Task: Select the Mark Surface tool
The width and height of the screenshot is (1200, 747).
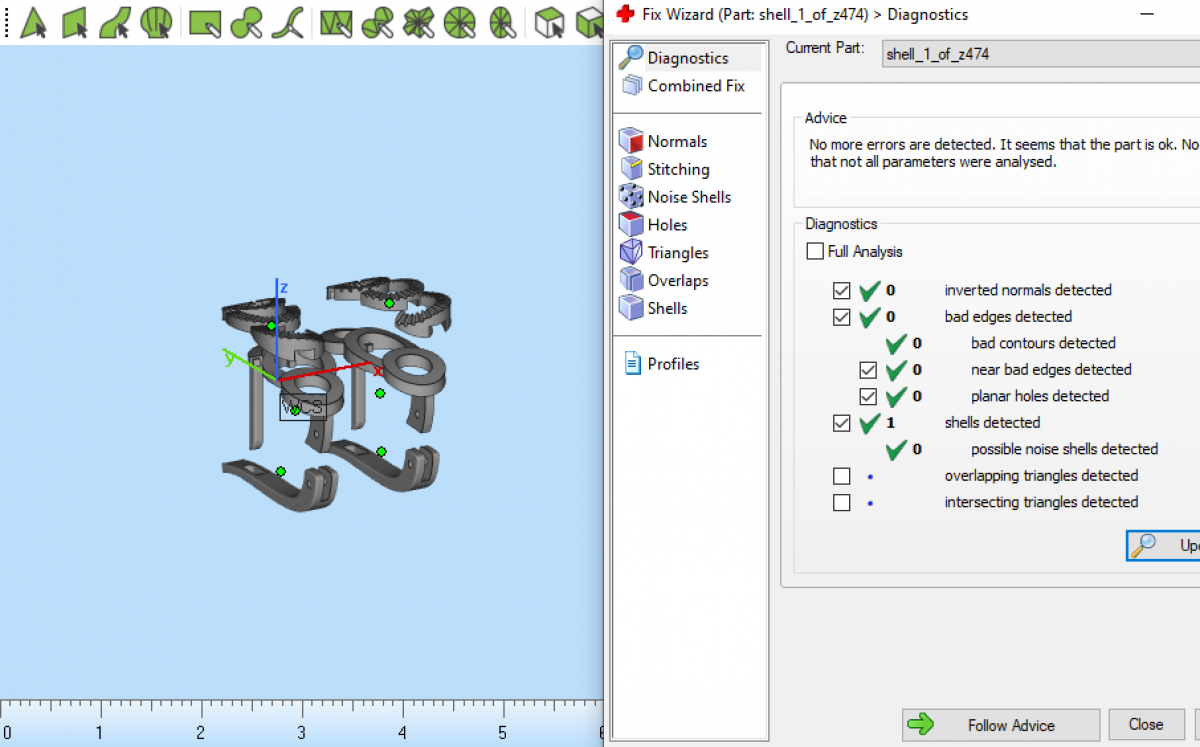Action: coord(115,21)
